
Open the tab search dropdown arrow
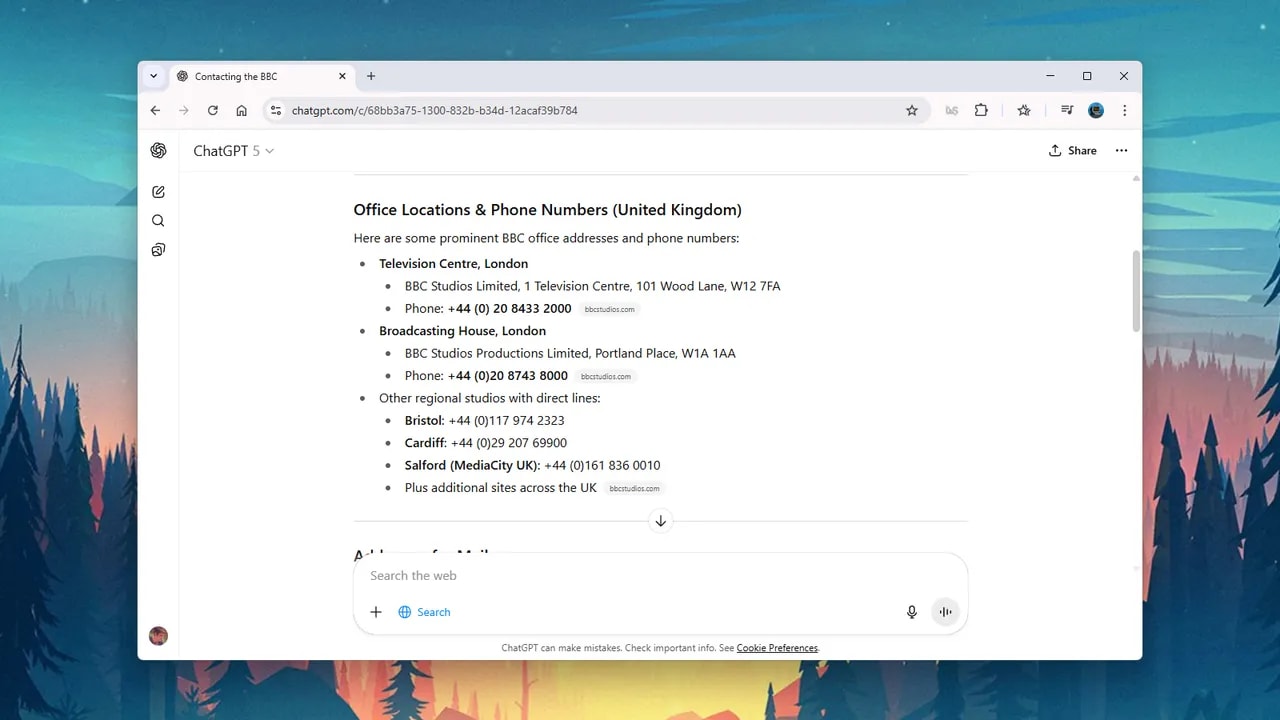tap(154, 76)
